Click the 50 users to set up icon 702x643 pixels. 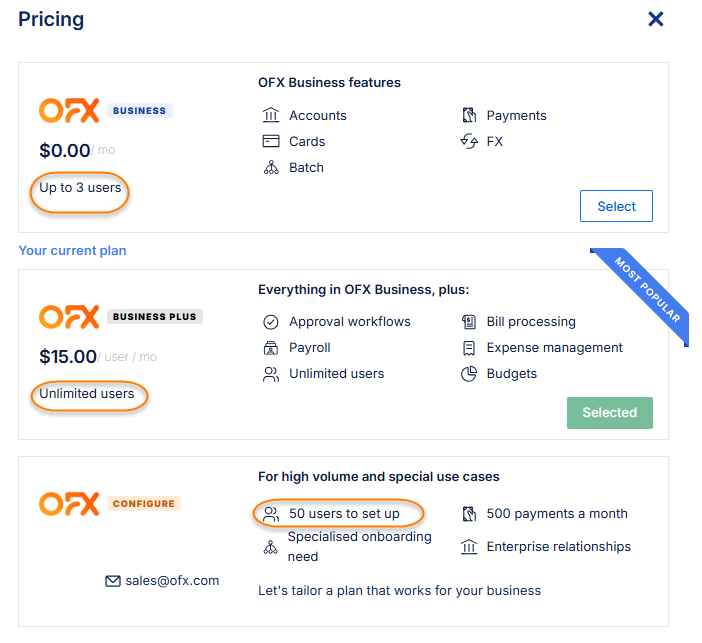(270, 514)
